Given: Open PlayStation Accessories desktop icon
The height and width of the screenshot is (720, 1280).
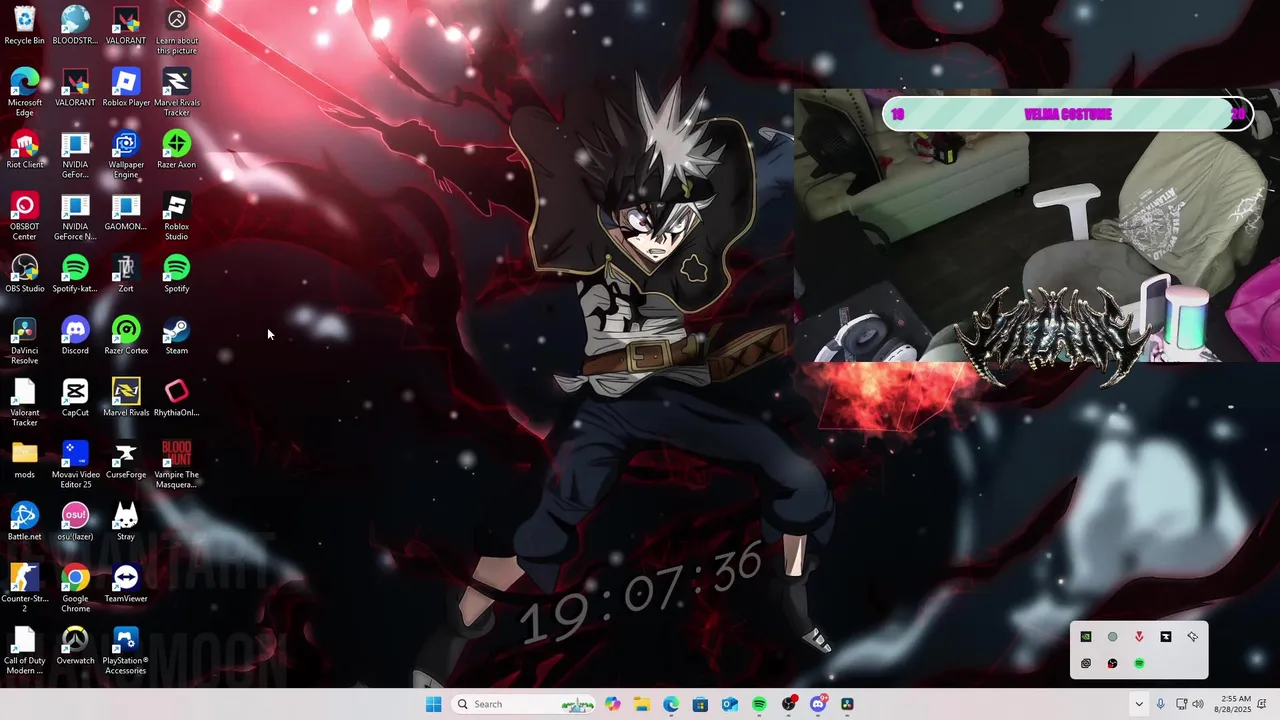Looking at the screenshot, I should click(x=126, y=651).
